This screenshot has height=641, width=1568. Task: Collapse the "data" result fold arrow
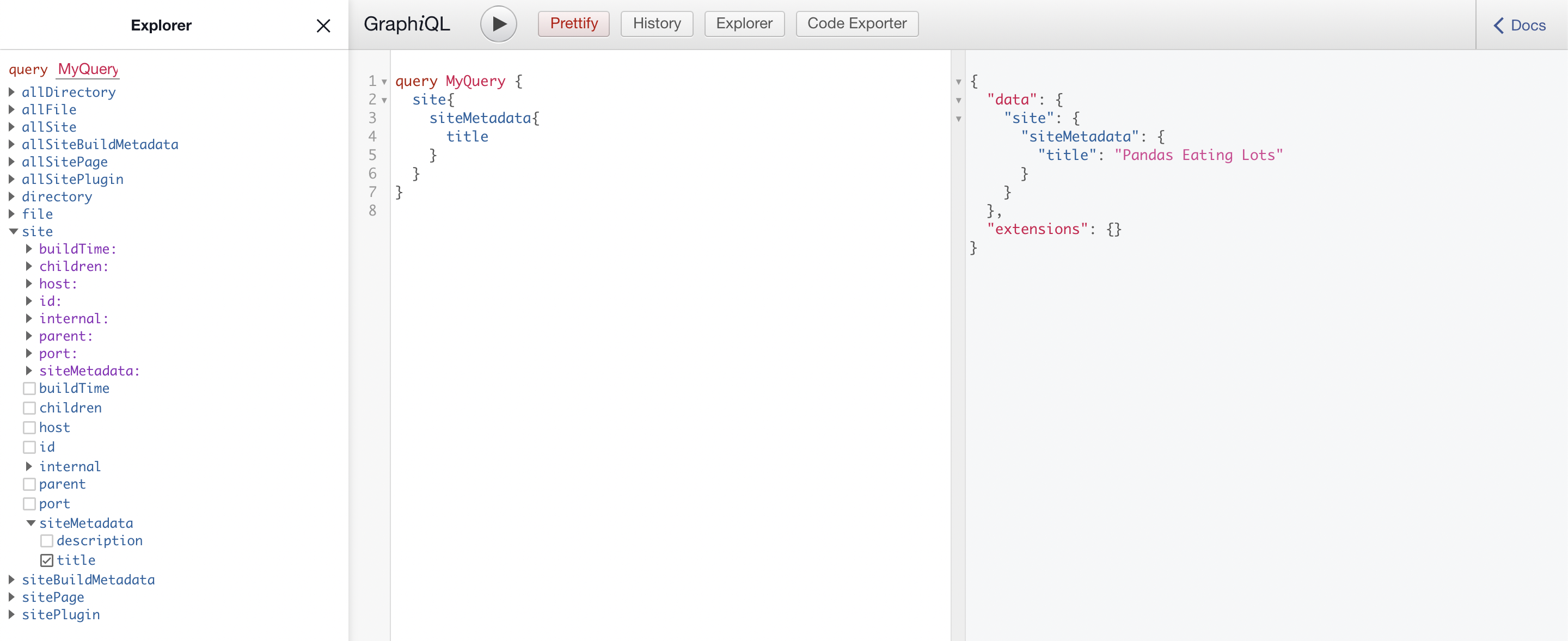tap(958, 100)
